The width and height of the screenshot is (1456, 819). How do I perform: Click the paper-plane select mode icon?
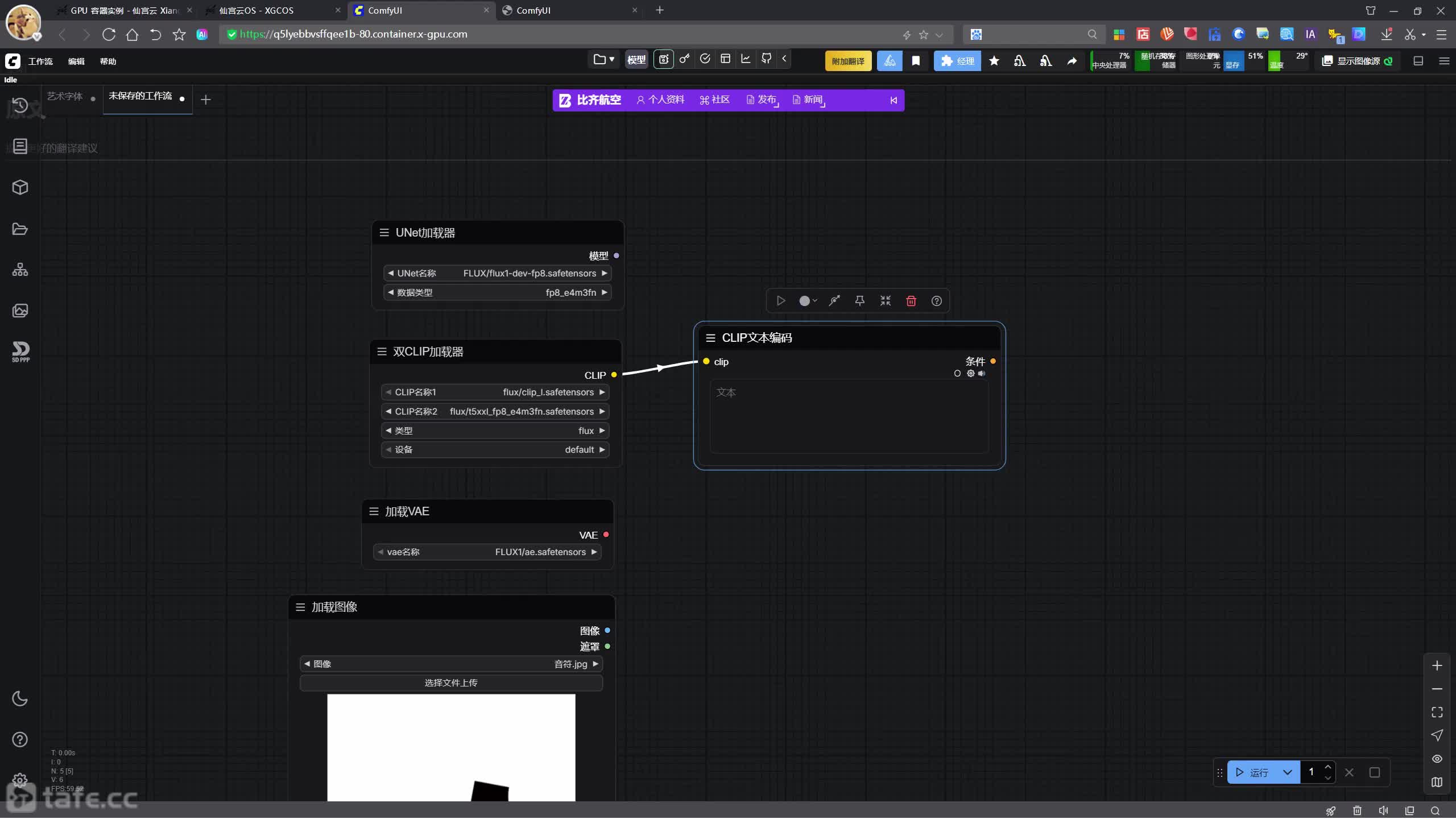(1437, 735)
